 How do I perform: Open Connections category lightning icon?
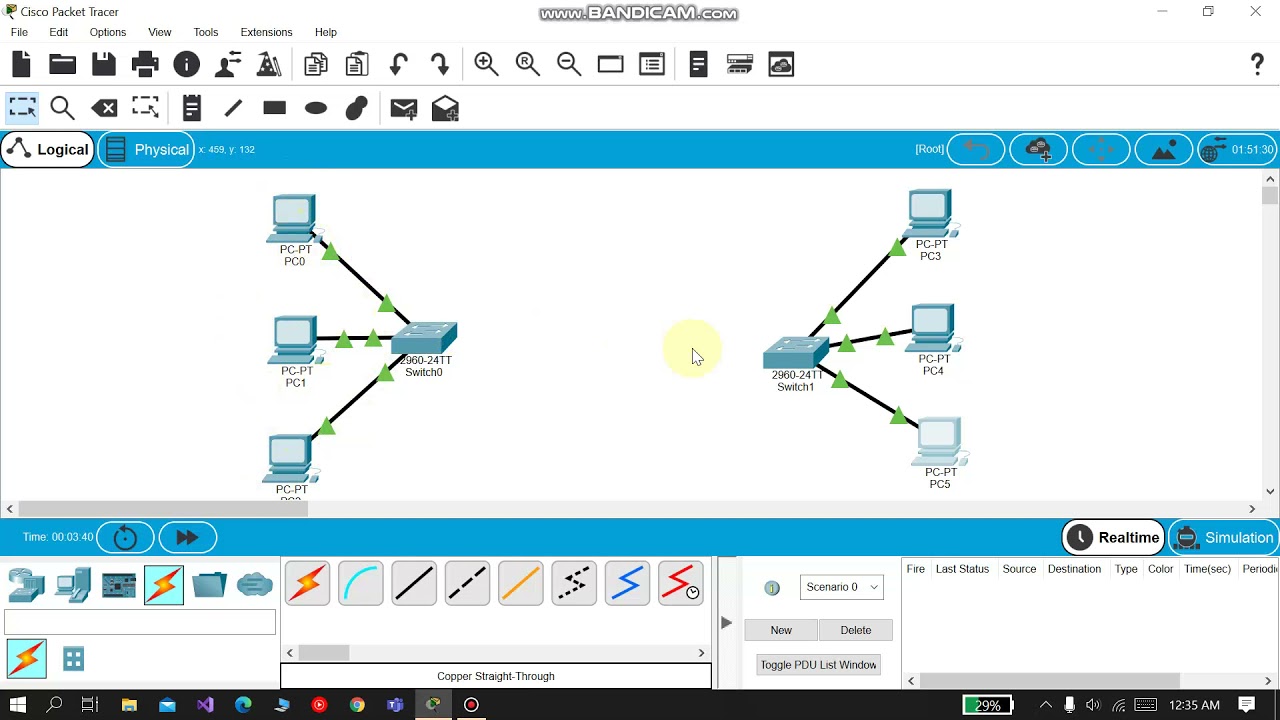click(x=164, y=585)
